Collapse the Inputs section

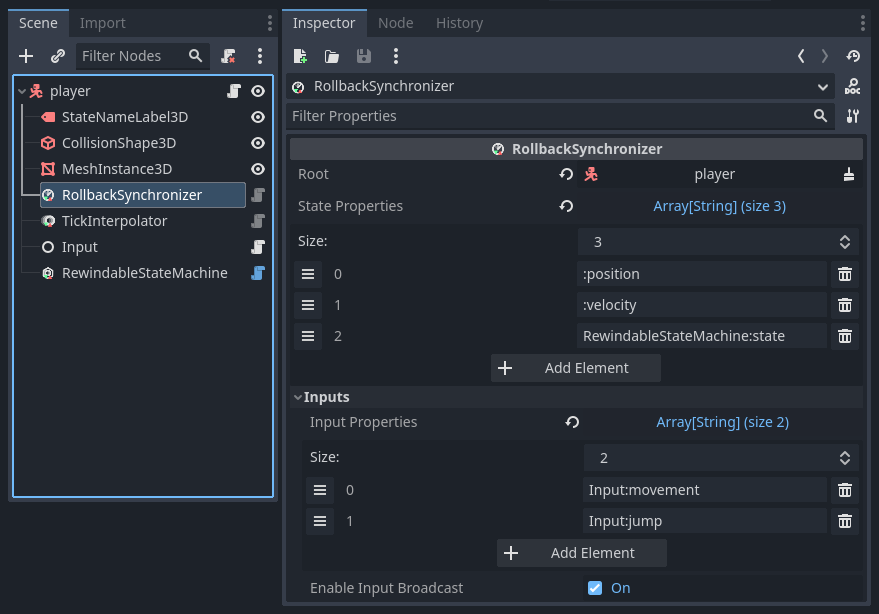(298, 397)
